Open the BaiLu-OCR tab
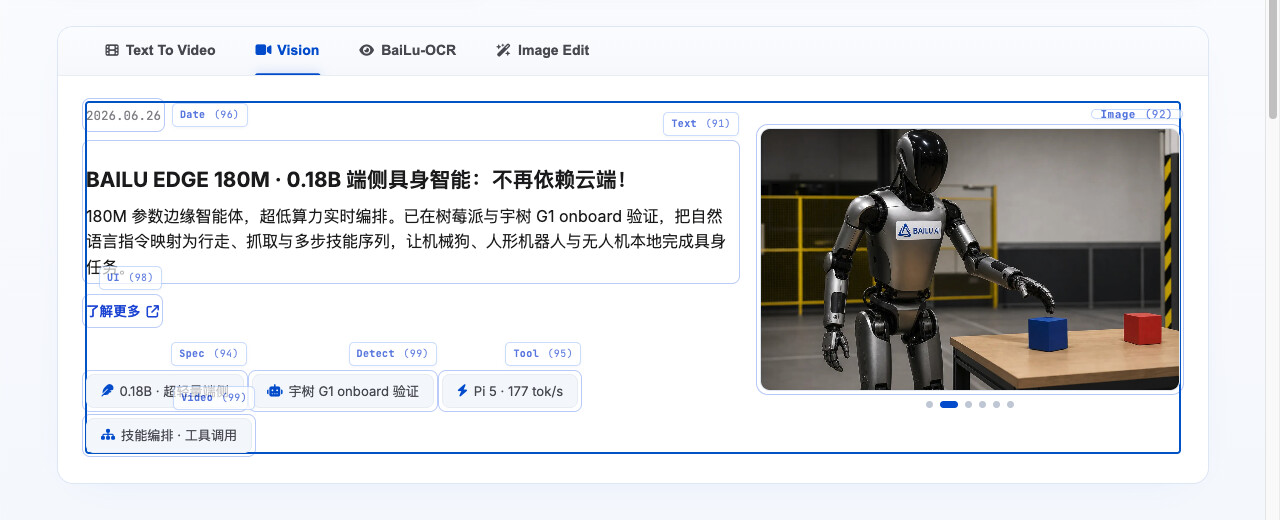The image size is (1280, 520). point(407,50)
